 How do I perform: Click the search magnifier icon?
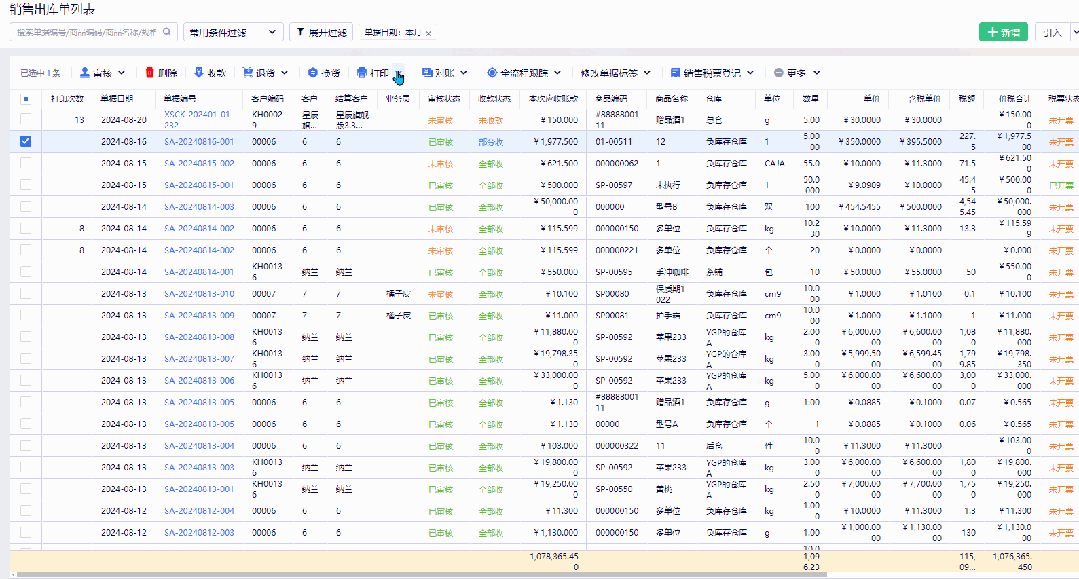pos(167,32)
